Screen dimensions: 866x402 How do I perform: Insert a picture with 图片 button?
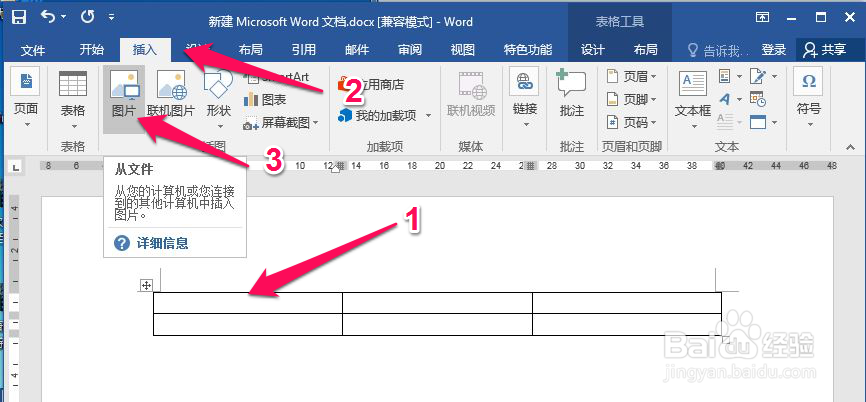tap(124, 99)
